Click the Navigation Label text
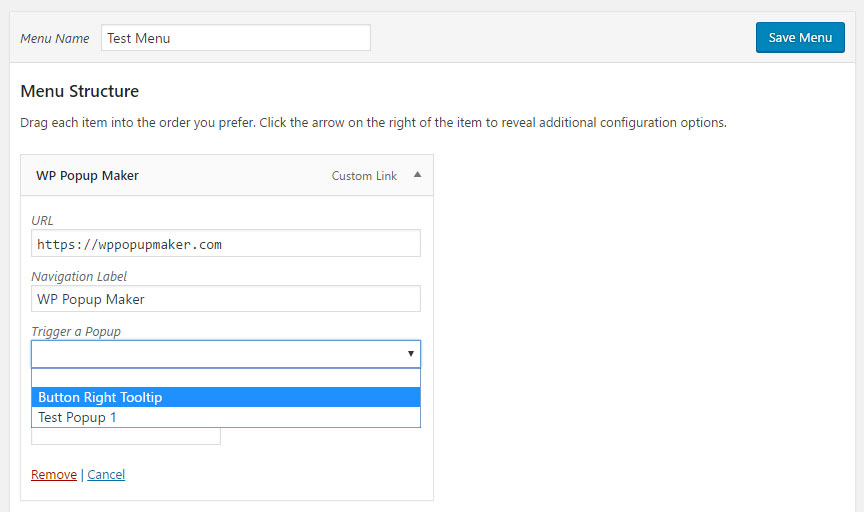This screenshot has height=512, width=864. tap(79, 277)
